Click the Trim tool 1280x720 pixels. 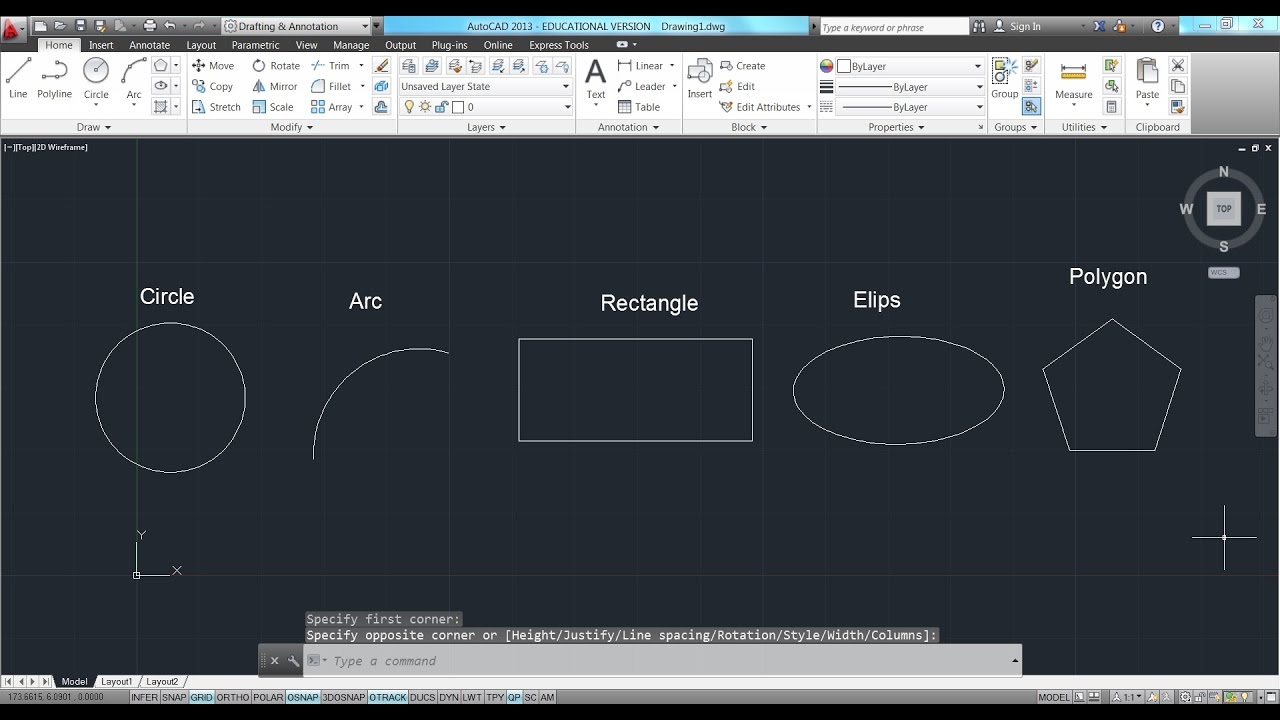(x=331, y=66)
